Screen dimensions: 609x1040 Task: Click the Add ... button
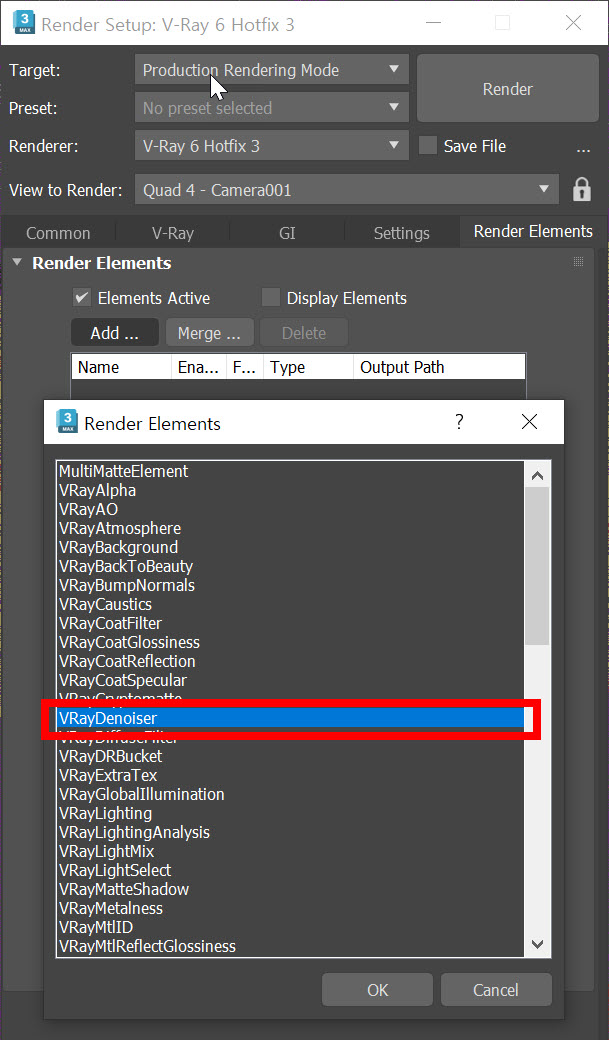pyautogui.click(x=115, y=333)
